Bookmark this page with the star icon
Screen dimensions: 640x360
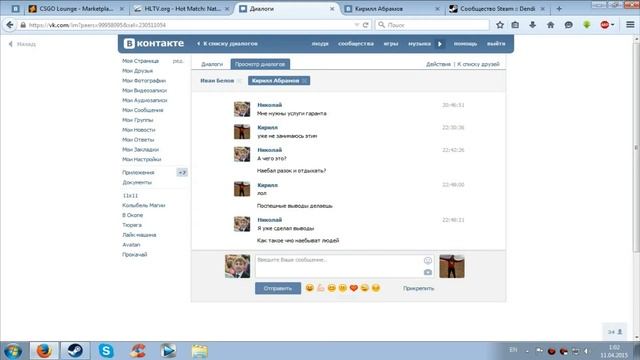click(500, 25)
